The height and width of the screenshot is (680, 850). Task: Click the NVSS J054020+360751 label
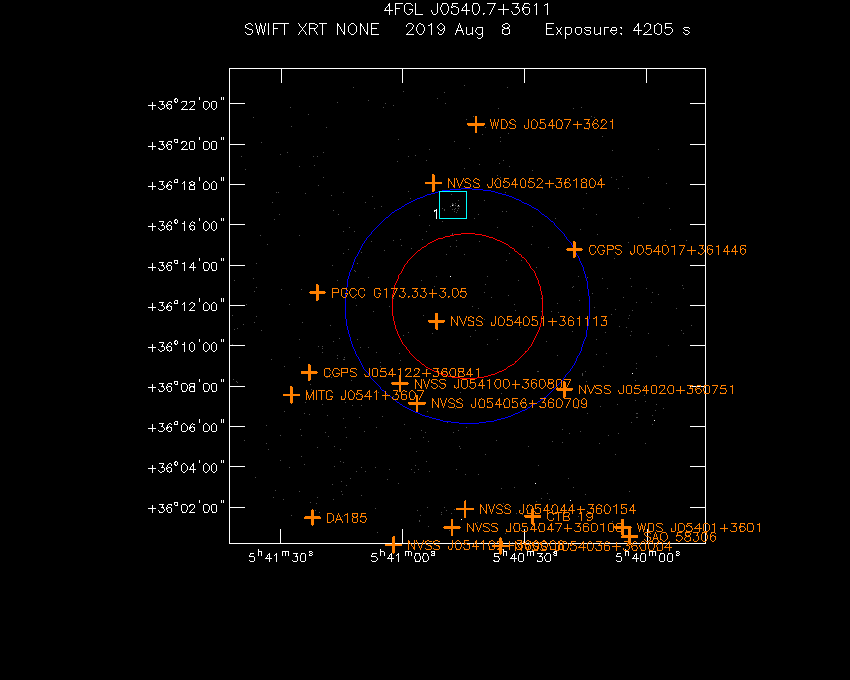point(656,390)
